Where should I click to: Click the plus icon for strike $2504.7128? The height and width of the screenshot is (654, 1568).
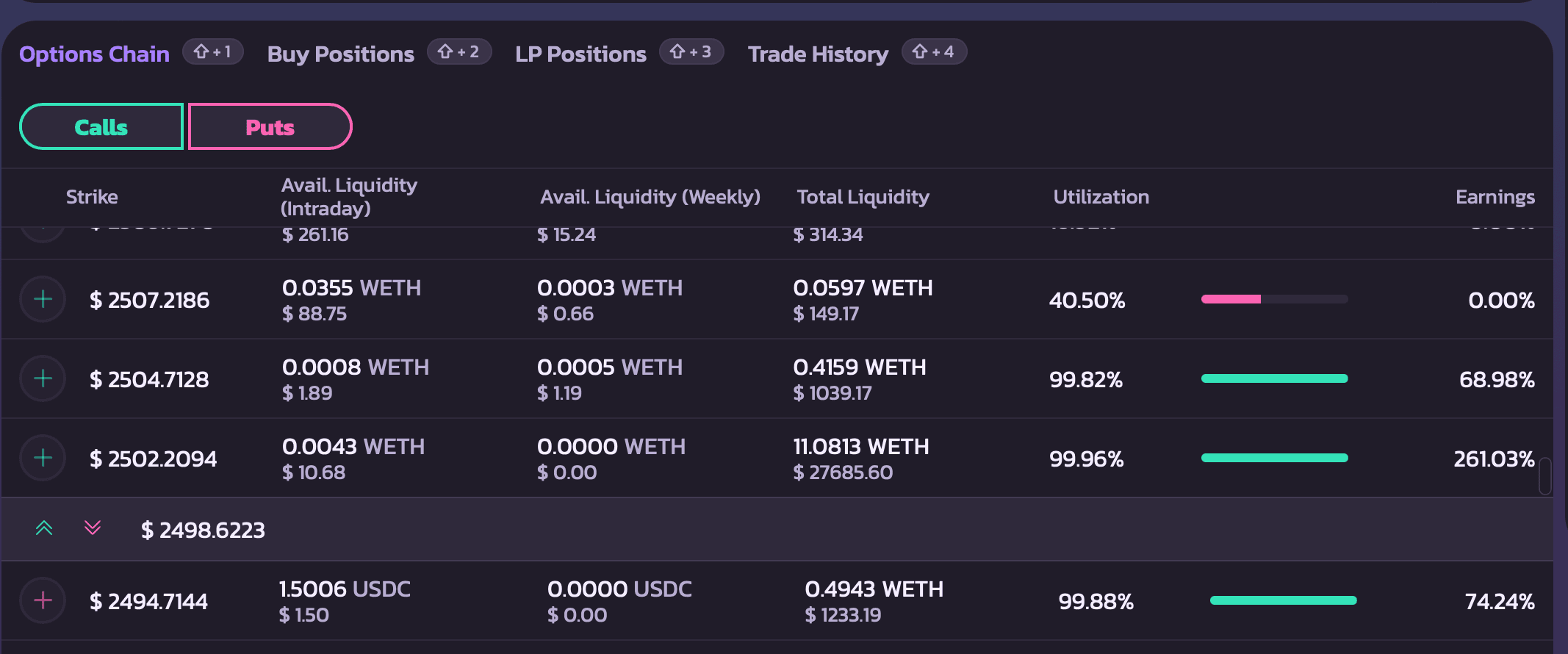pyautogui.click(x=43, y=378)
